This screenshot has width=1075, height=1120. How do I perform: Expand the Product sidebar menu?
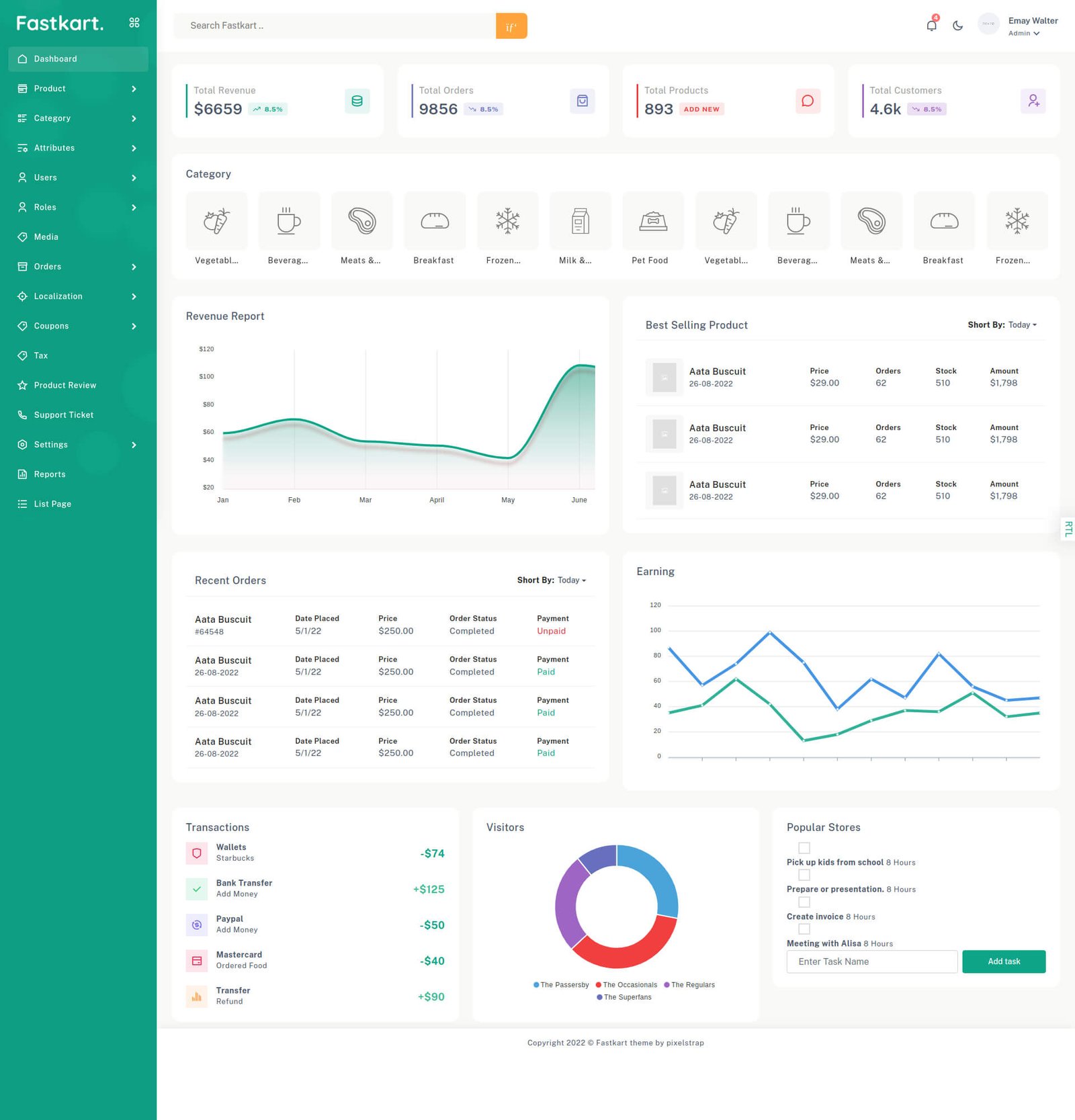(79, 89)
